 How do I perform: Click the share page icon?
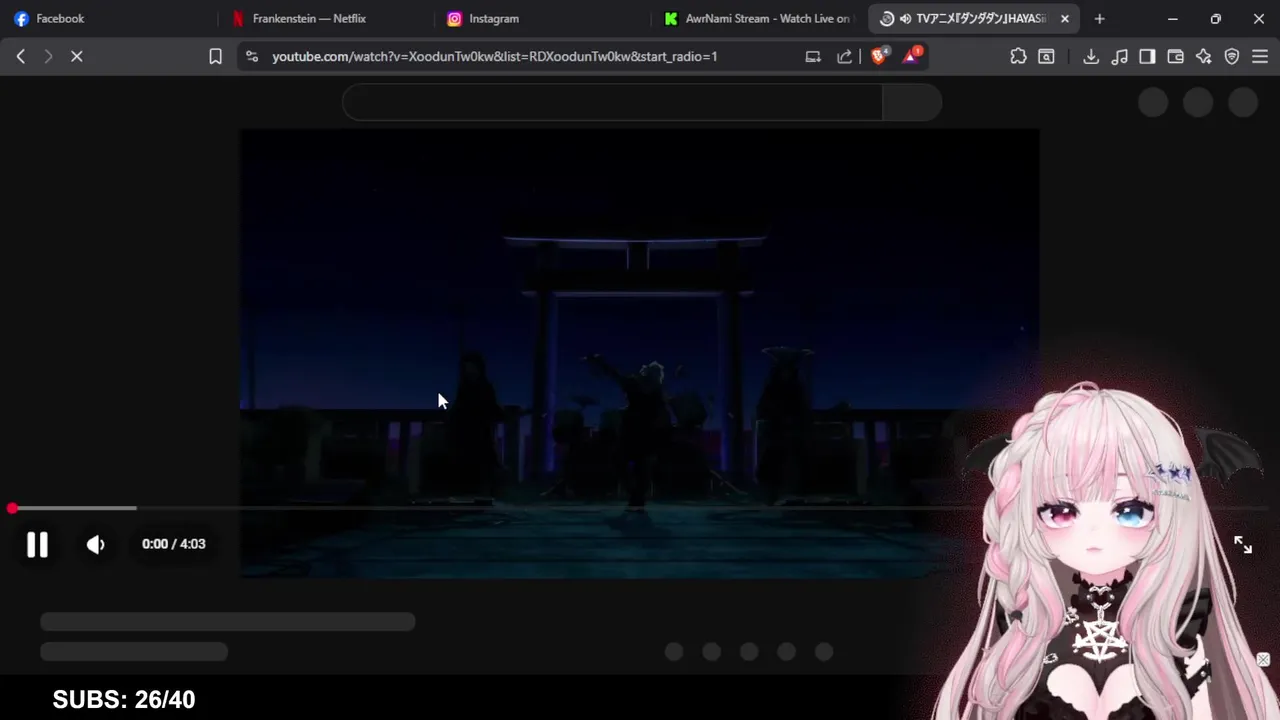(844, 57)
